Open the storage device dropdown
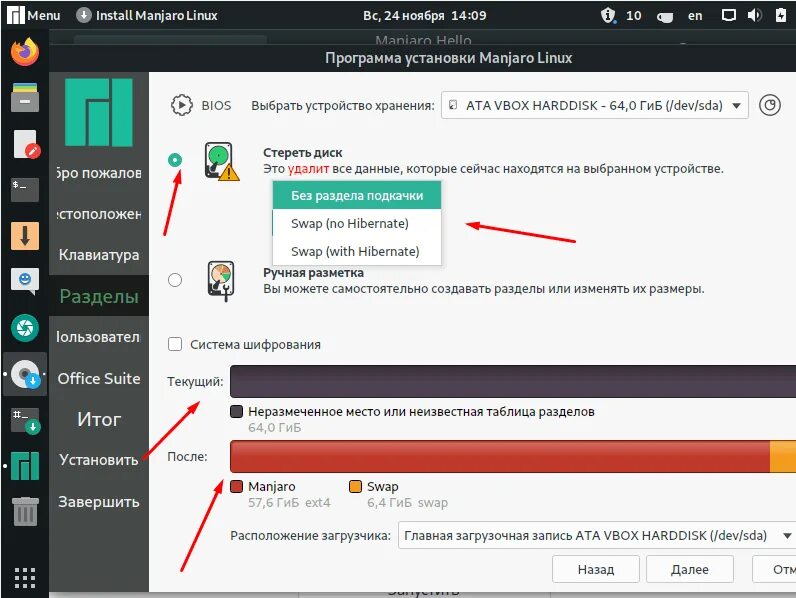This screenshot has height=598, width=796. [594, 105]
